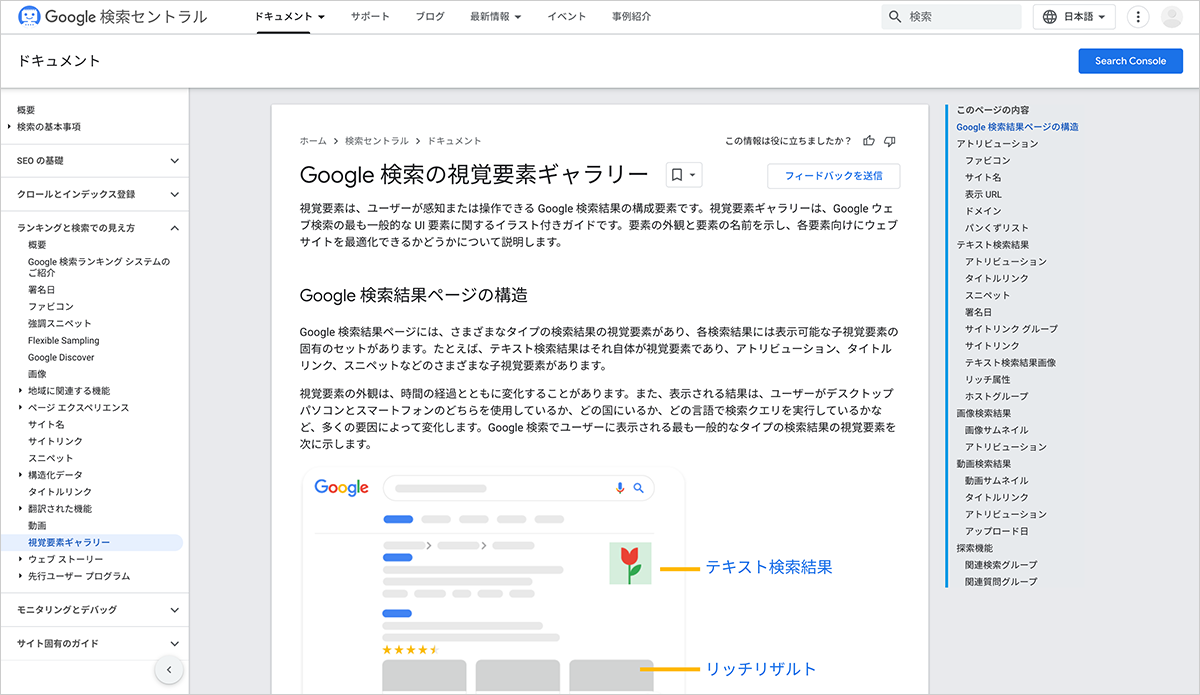
Task: Open 強調スニペット in sidebar
Action: [x=60, y=324]
